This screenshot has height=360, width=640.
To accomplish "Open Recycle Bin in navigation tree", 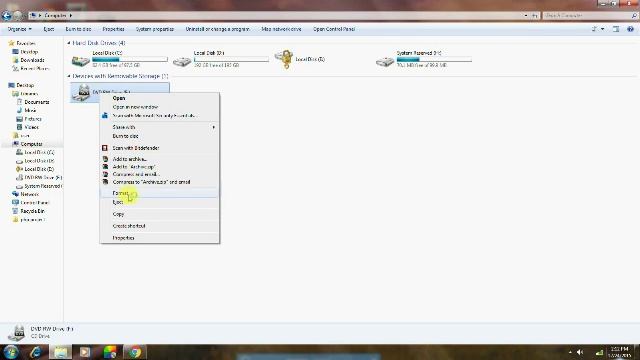I will coord(33,211).
